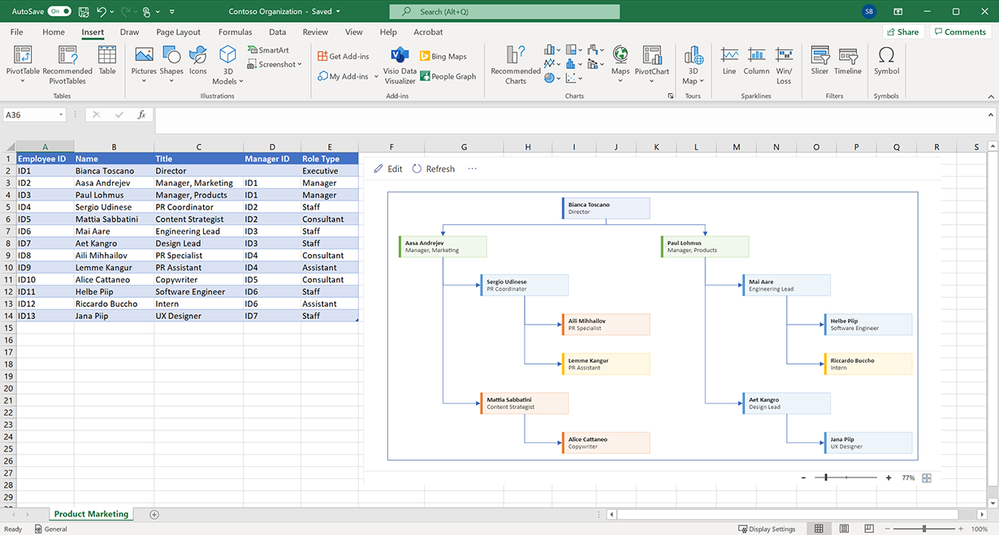The image size is (999, 535).
Task: Open Recommended Charts
Action: (x=515, y=65)
